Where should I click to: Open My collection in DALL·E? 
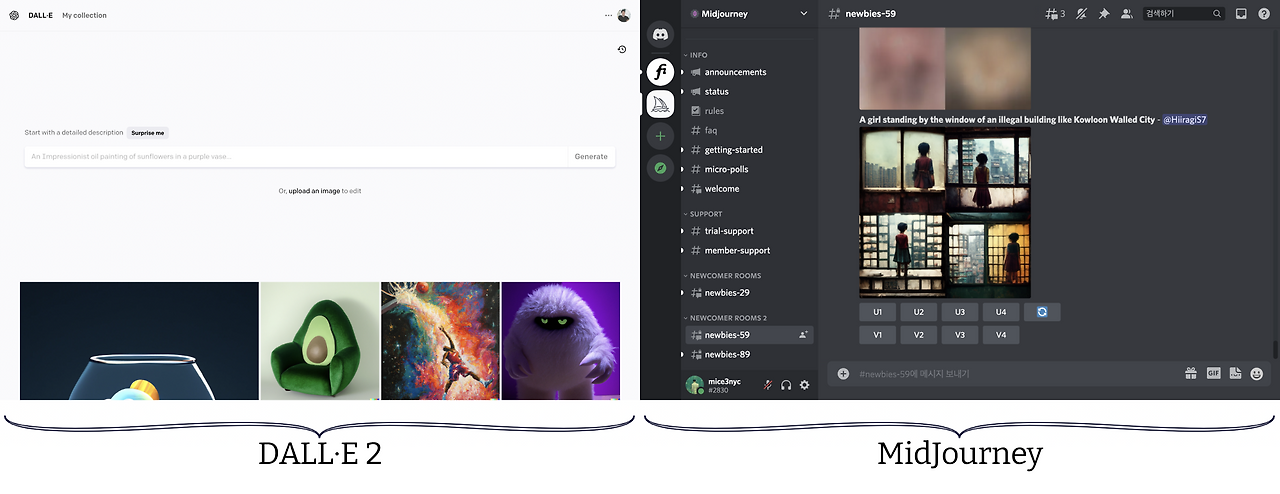tap(84, 15)
